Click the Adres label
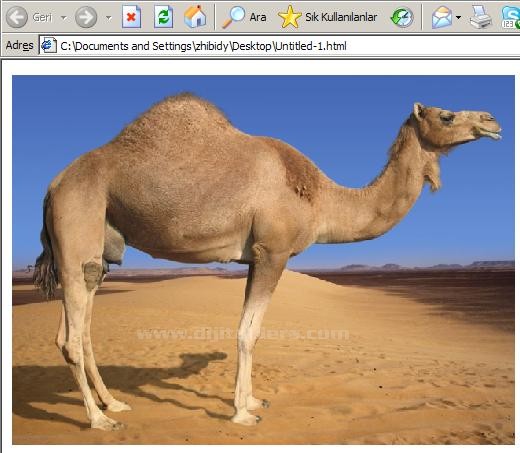This screenshot has width=520, height=453. click(x=20, y=45)
